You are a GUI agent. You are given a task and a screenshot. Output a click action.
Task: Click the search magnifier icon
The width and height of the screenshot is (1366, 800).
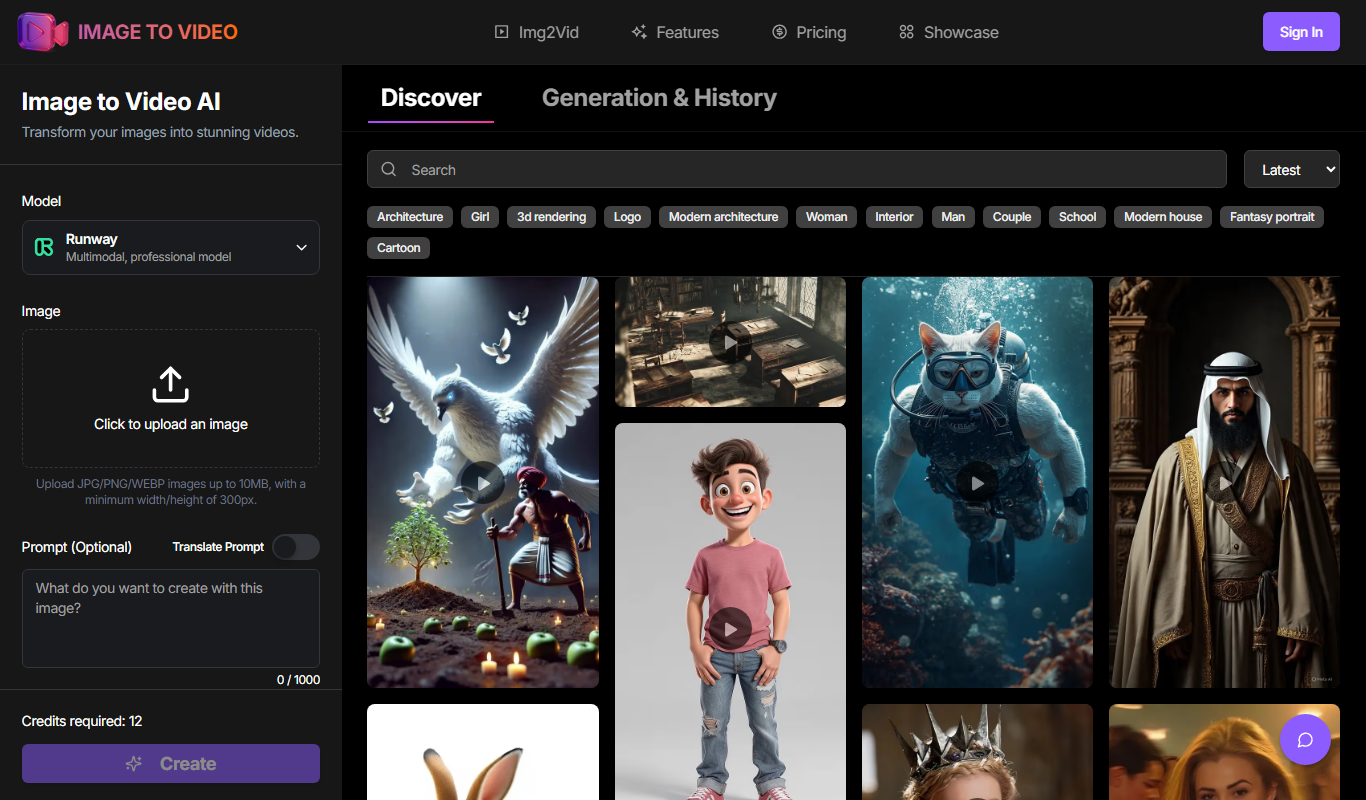click(389, 169)
